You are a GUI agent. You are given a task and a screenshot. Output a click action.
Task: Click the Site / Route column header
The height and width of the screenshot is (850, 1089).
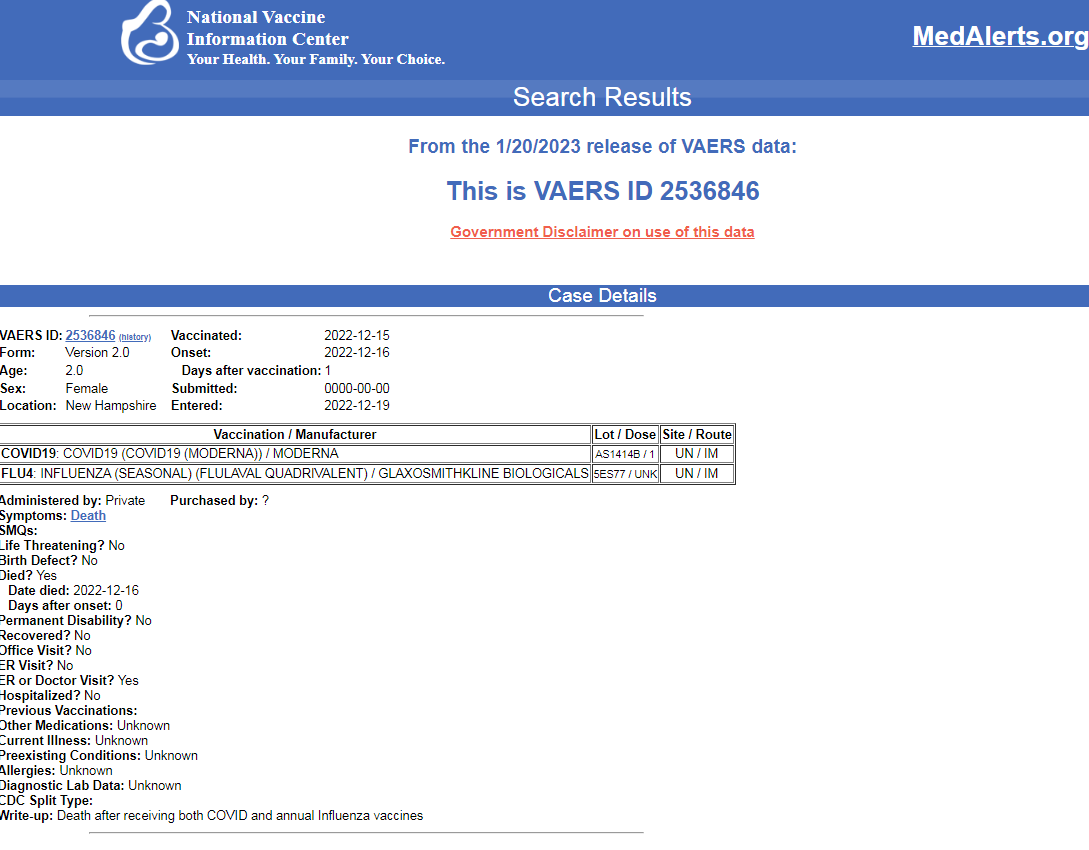coord(697,435)
